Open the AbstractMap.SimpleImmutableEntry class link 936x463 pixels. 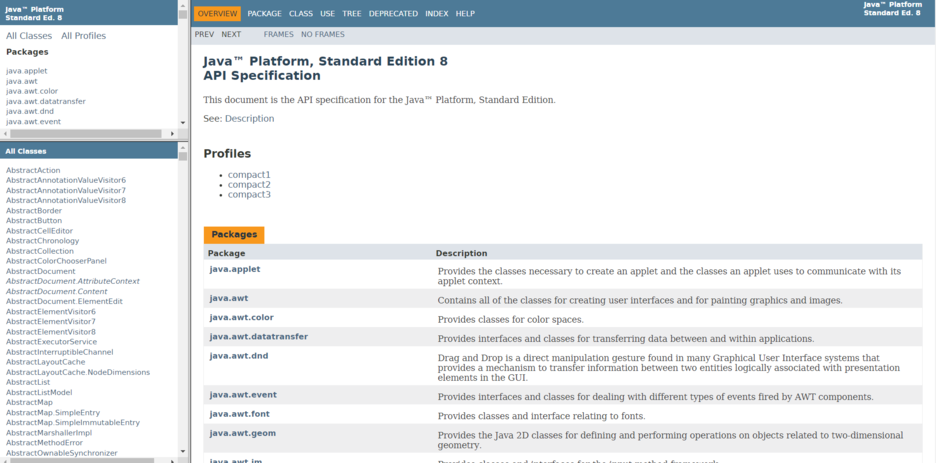pos(73,422)
